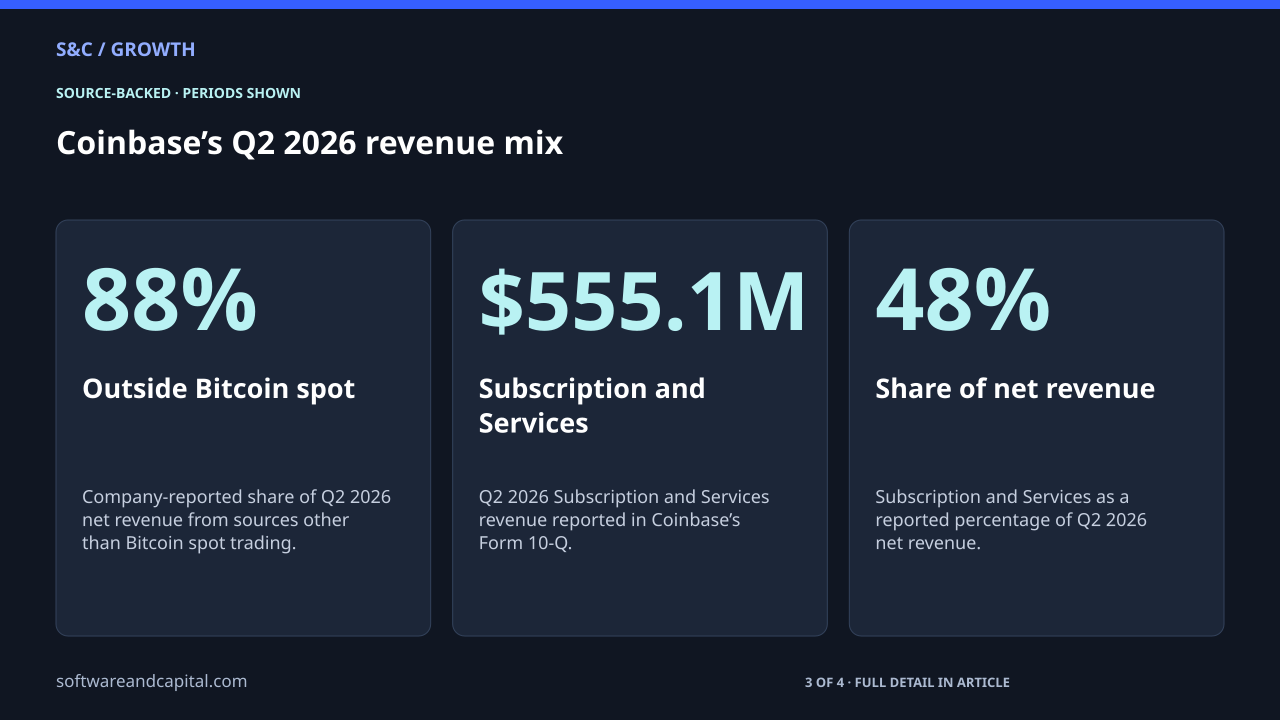Image resolution: width=1280 pixels, height=720 pixels.
Task: Open the softwareandcapital.com footer link
Action: 151,681
